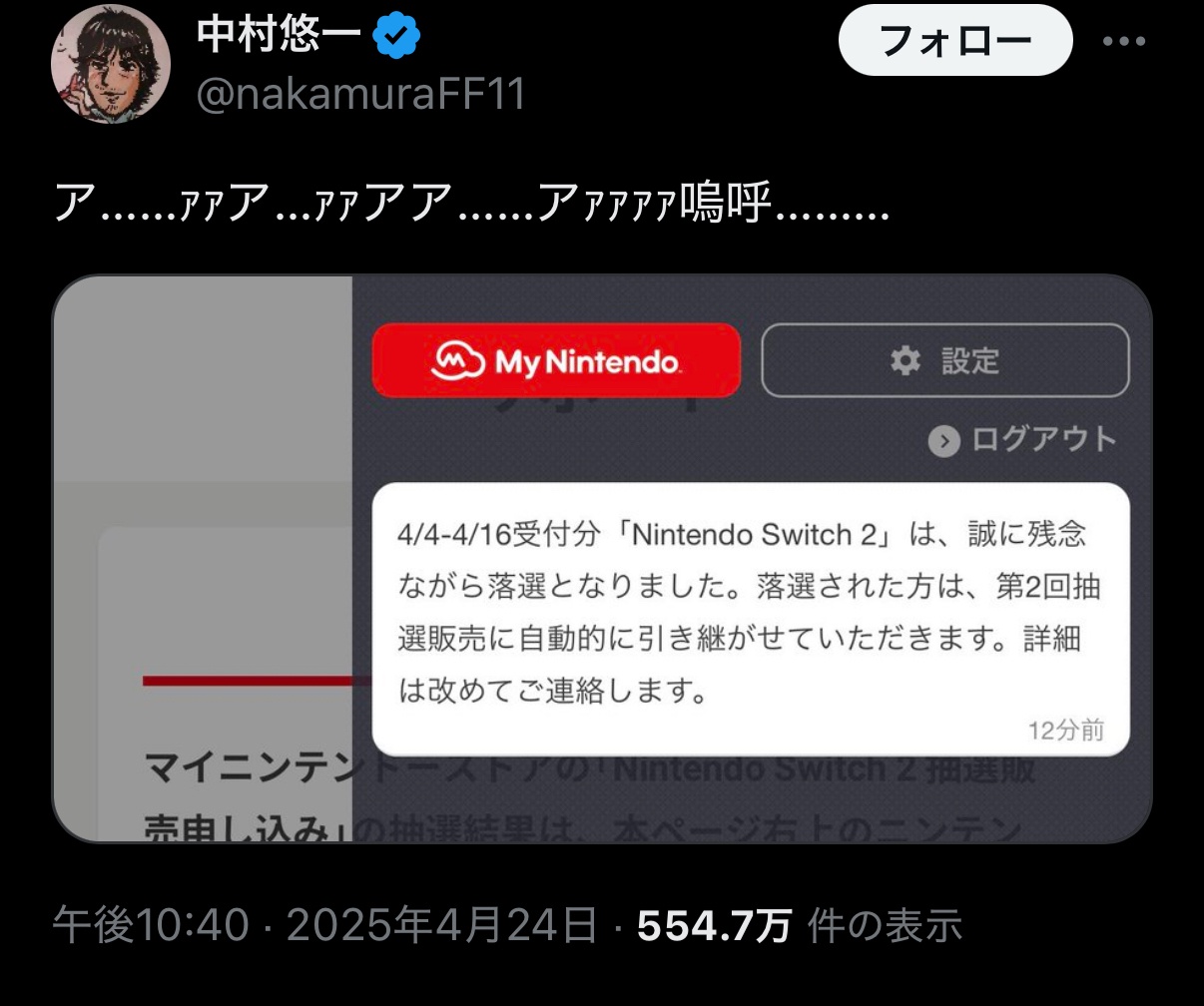This screenshot has width=1204, height=1006.
Task: Follow the account with フォロー button
Action: tap(955, 40)
